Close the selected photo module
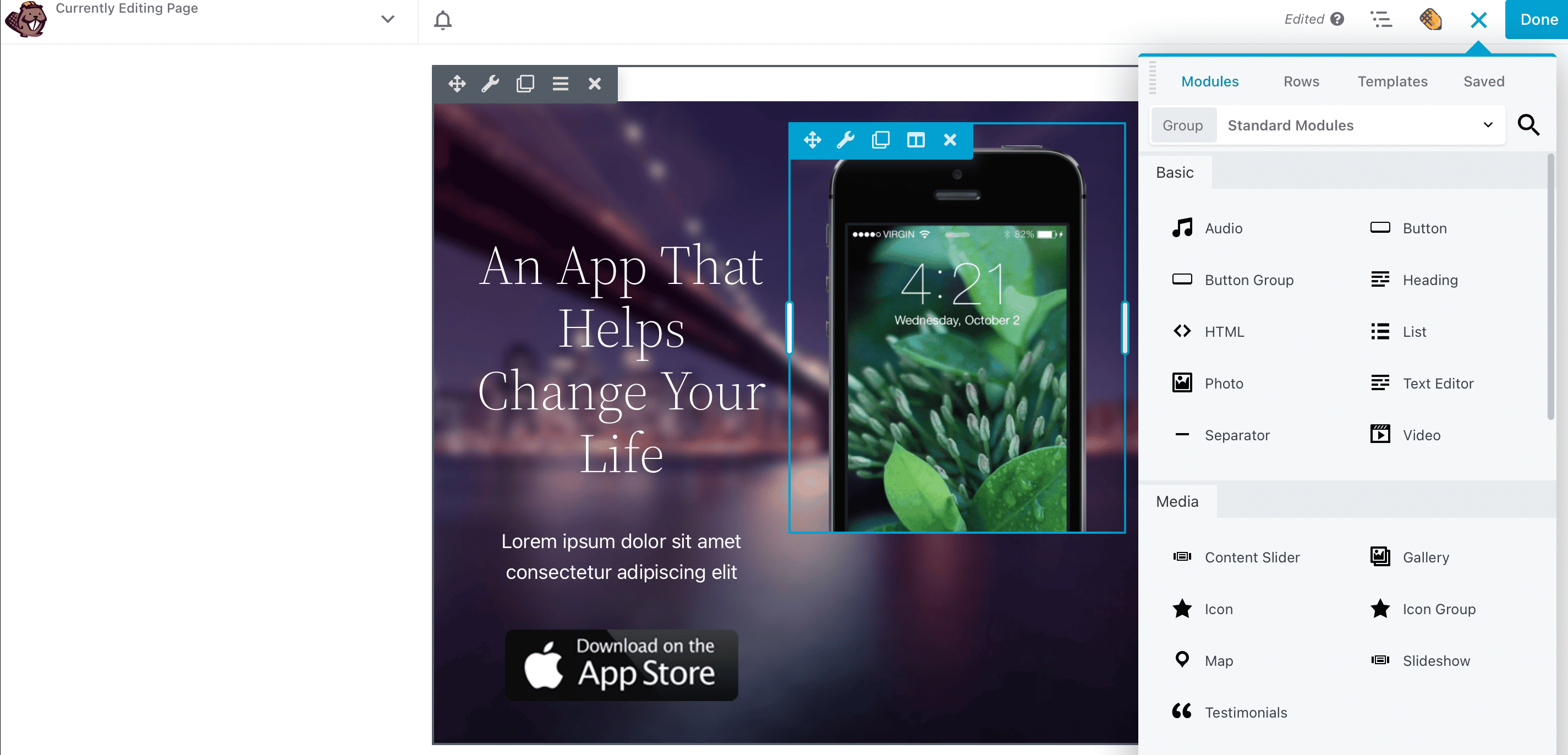Screen dimensions: 1568x755 [951, 140]
